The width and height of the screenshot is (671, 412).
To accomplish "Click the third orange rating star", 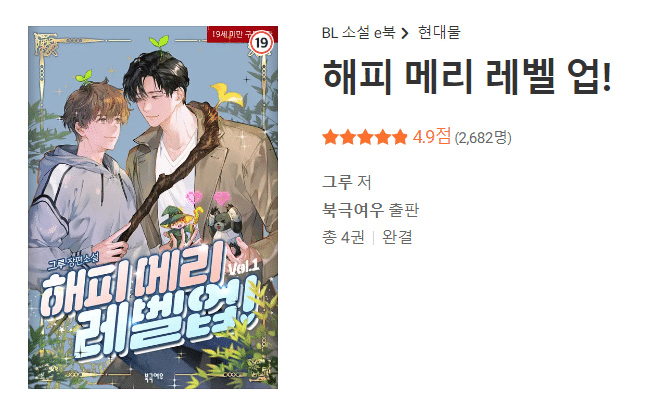I will click(x=365, y=137).
